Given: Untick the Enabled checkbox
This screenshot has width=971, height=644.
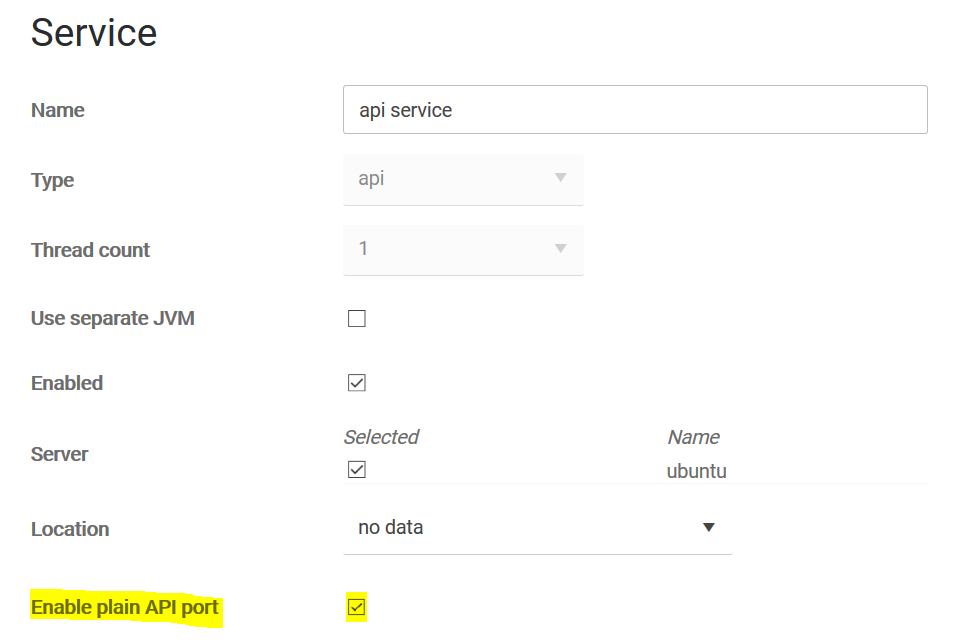Looking at the screenshot, I should pyautogui.click(x=357, y=382).
